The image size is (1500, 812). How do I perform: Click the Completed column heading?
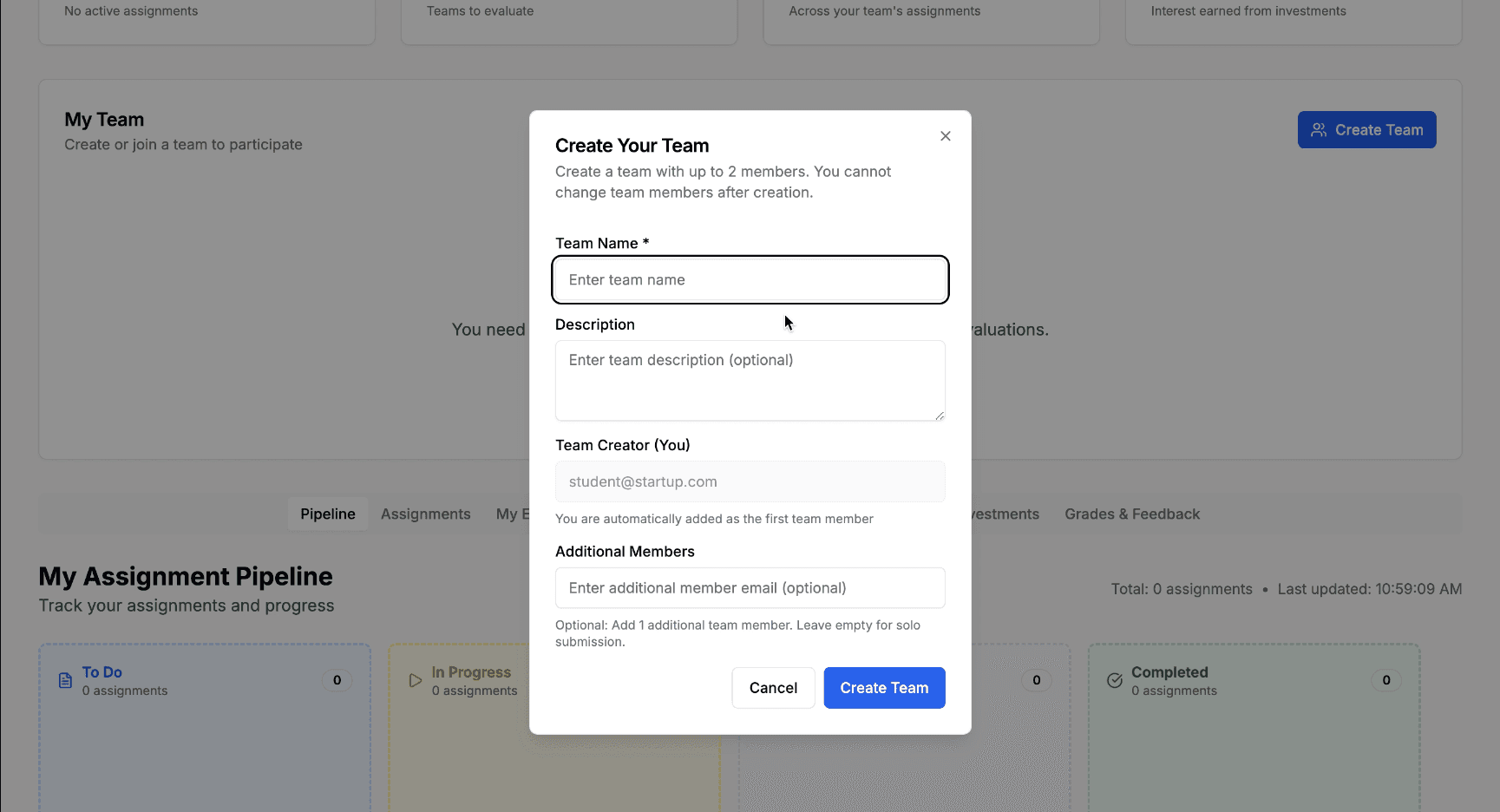[1169, 672]
